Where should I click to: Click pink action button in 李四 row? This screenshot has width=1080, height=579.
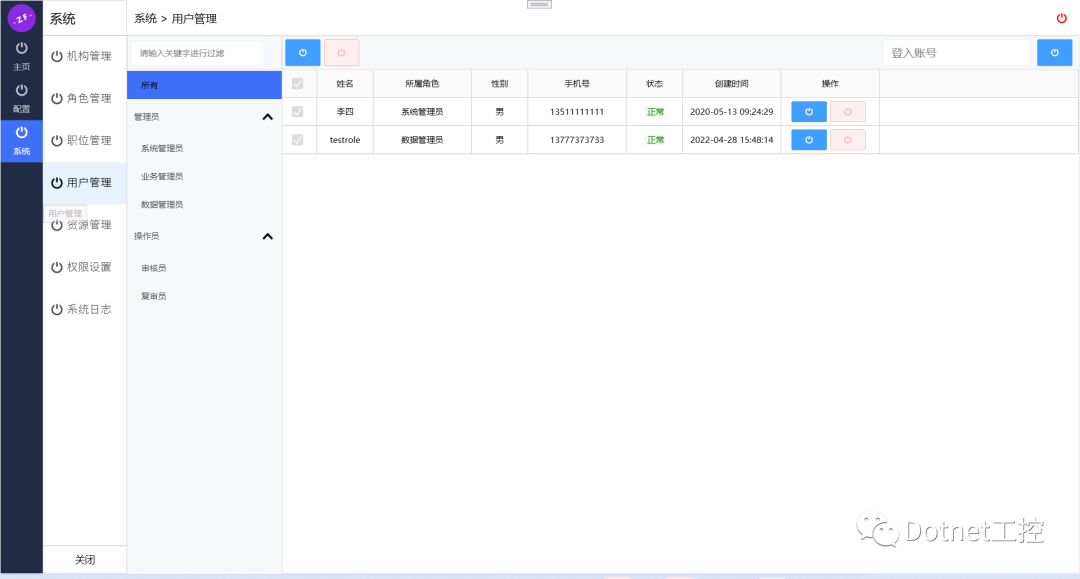coord(848,112)
